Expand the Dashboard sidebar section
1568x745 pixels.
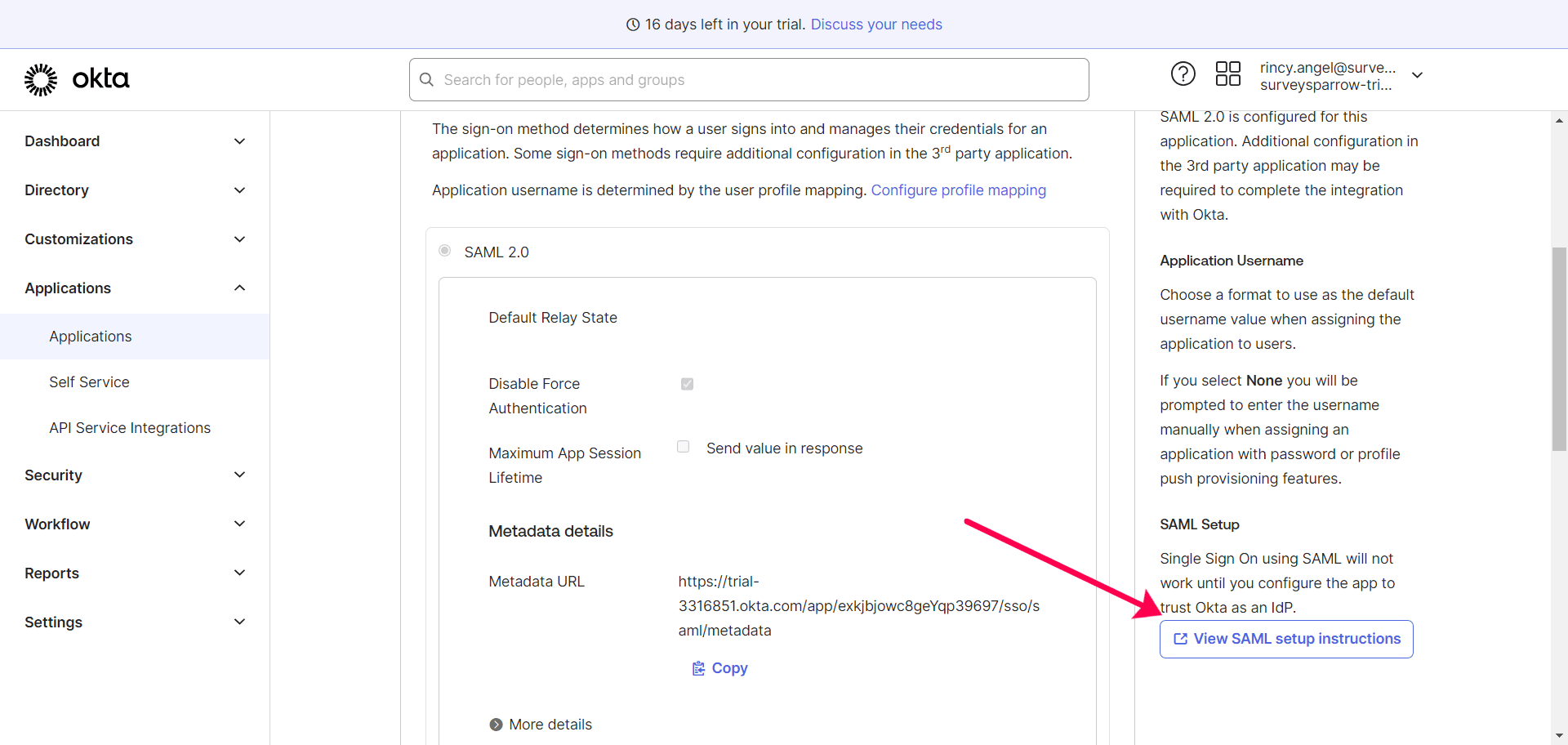click(239, 141)
